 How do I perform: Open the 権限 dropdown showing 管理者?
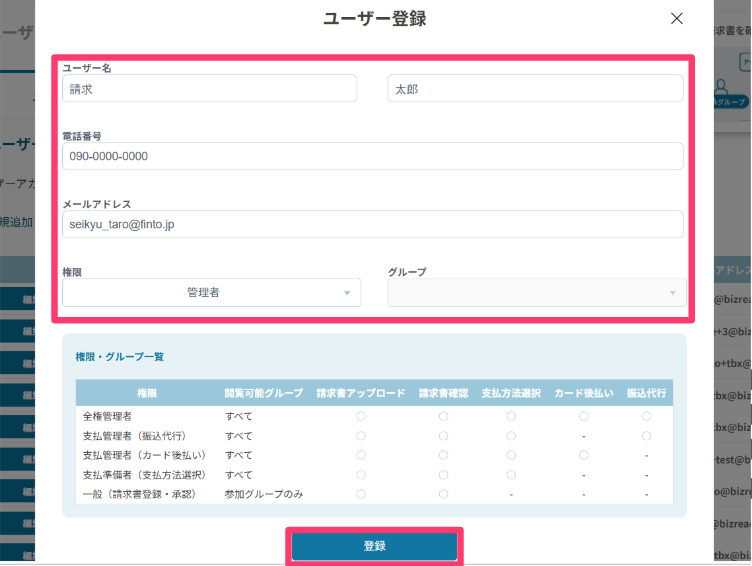[209, 293]
